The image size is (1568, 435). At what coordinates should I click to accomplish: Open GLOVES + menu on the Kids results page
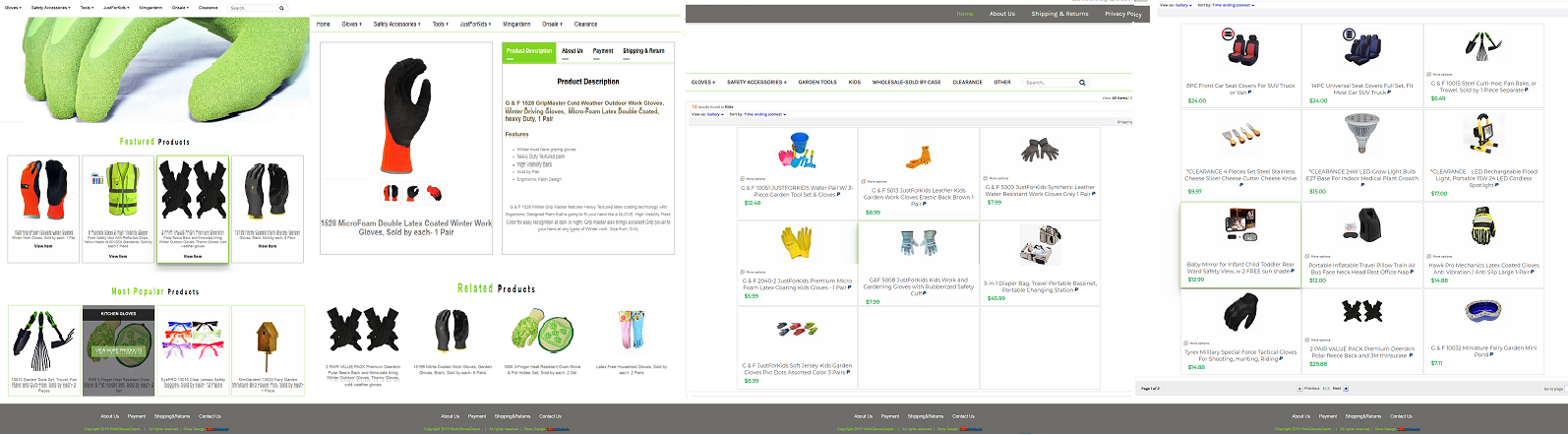pyautogui.click(x=703, y=83)
